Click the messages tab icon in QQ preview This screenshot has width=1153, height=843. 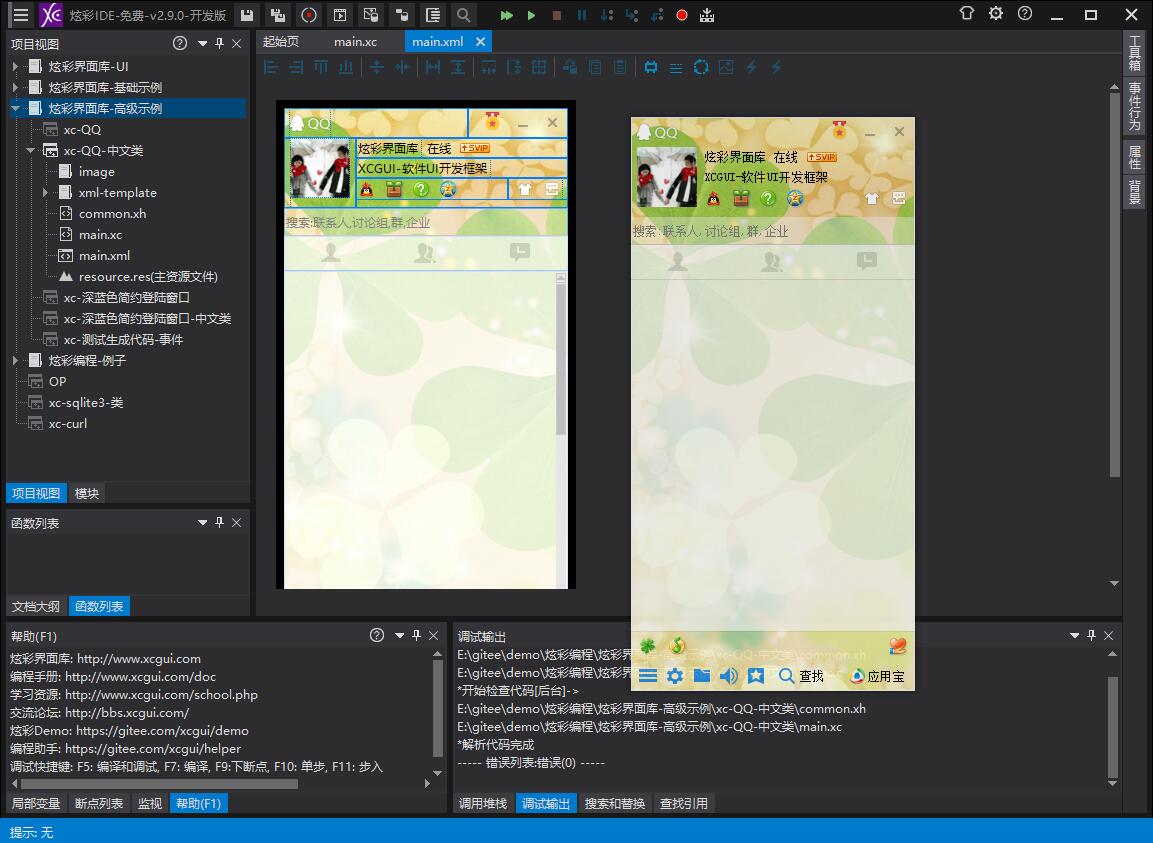(867, 260)
